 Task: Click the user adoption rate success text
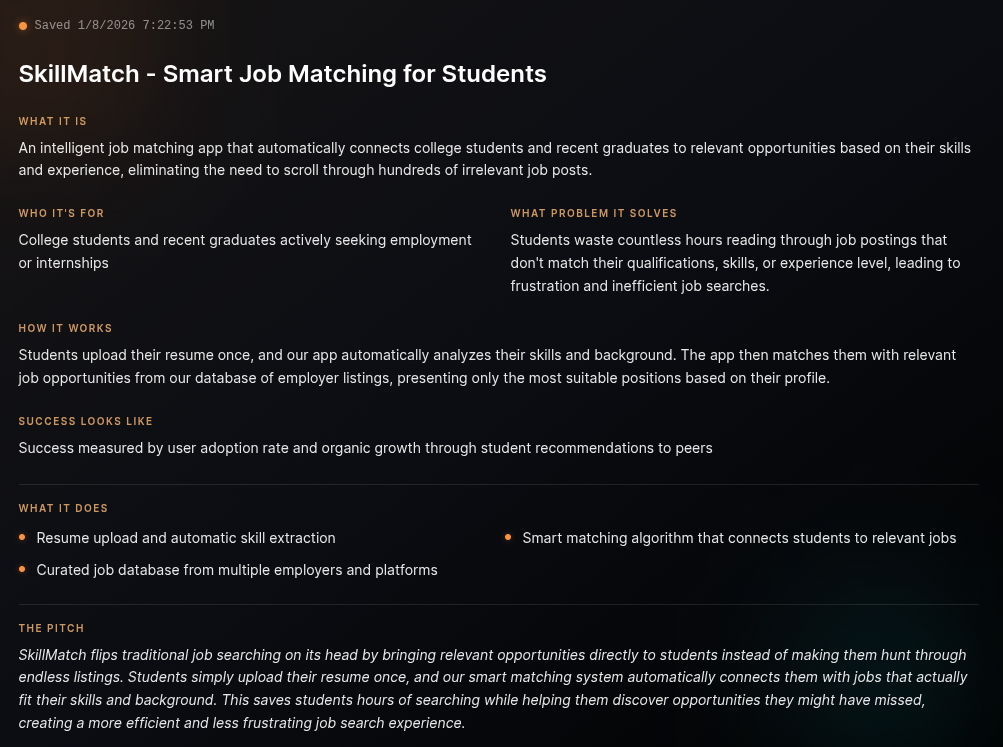click(365, 448)
